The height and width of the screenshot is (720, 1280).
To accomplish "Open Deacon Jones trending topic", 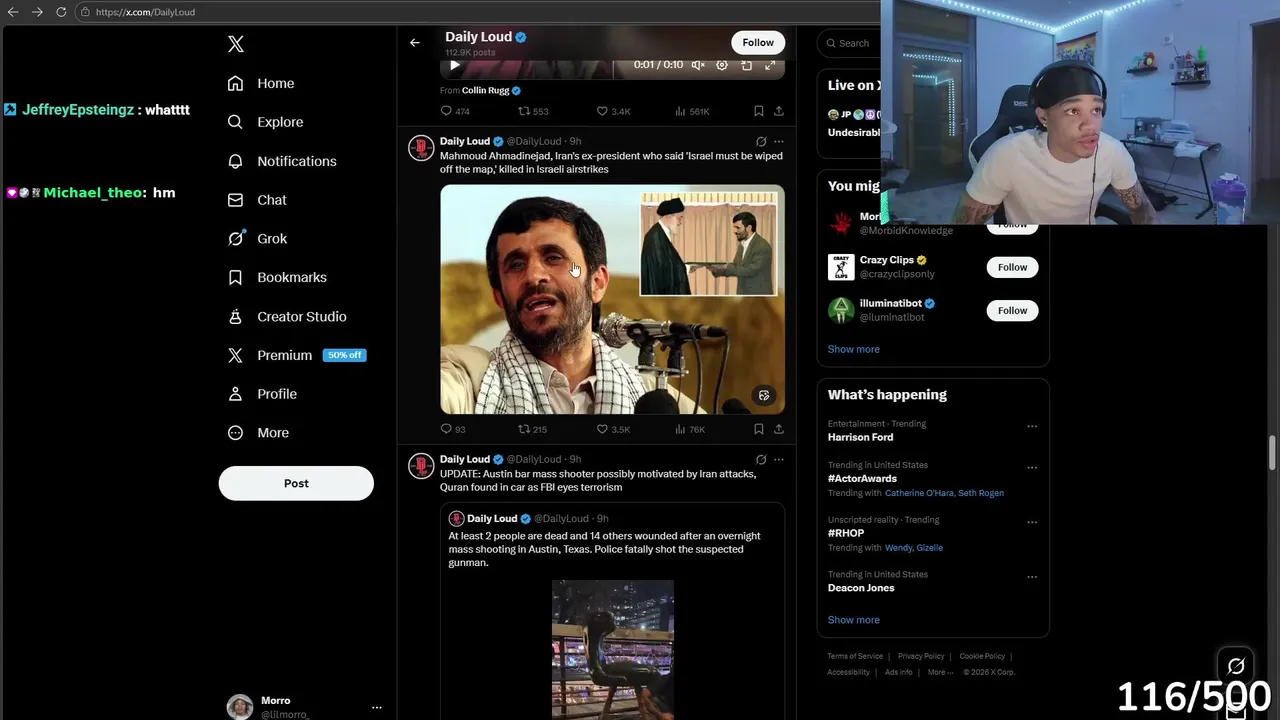I will (861, 588).
